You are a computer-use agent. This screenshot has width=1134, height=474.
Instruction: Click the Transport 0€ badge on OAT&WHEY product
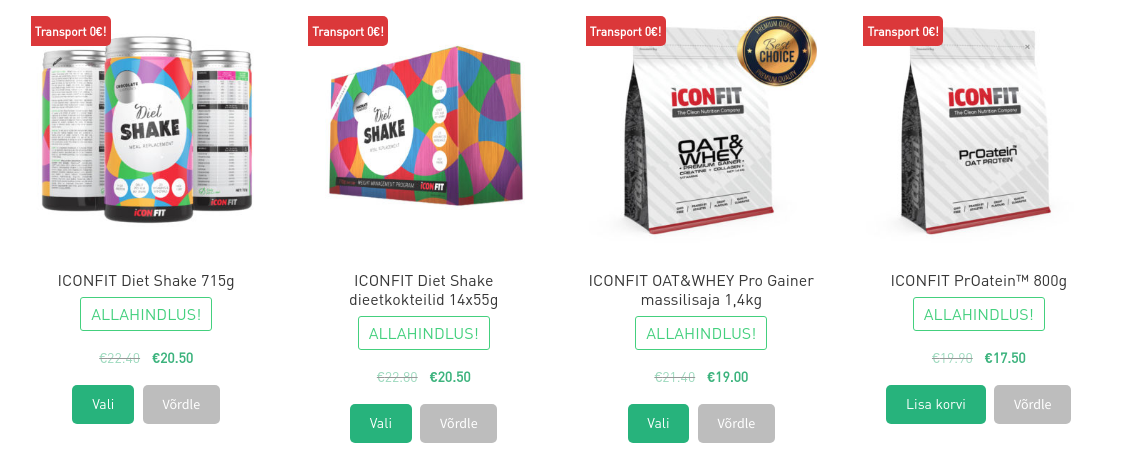pyautogui.click(x=626, y=31)
